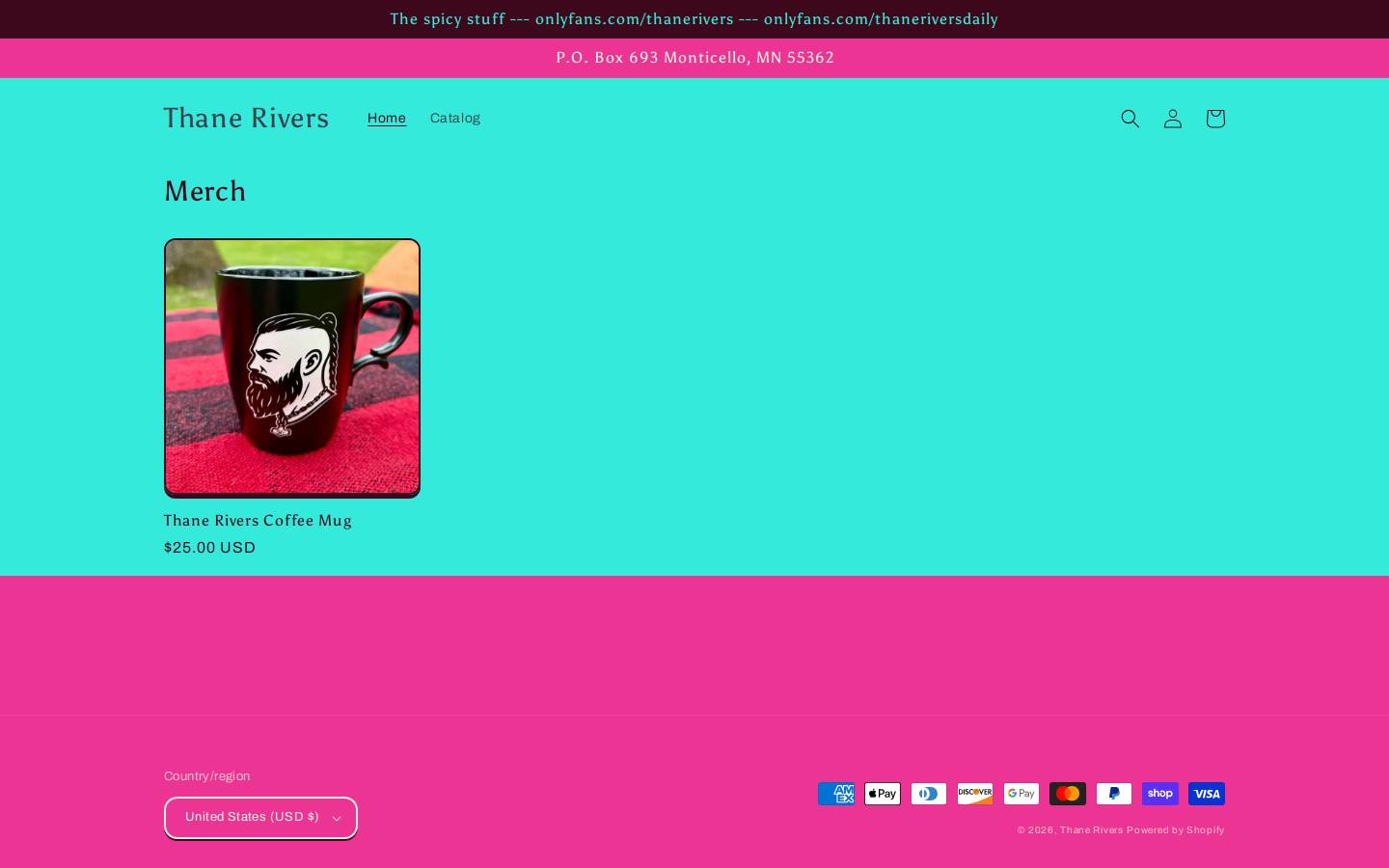This screenshot has height=868, width=1389.
Task: Click the Google Pay payment icon
Action: click(1021, 794)
